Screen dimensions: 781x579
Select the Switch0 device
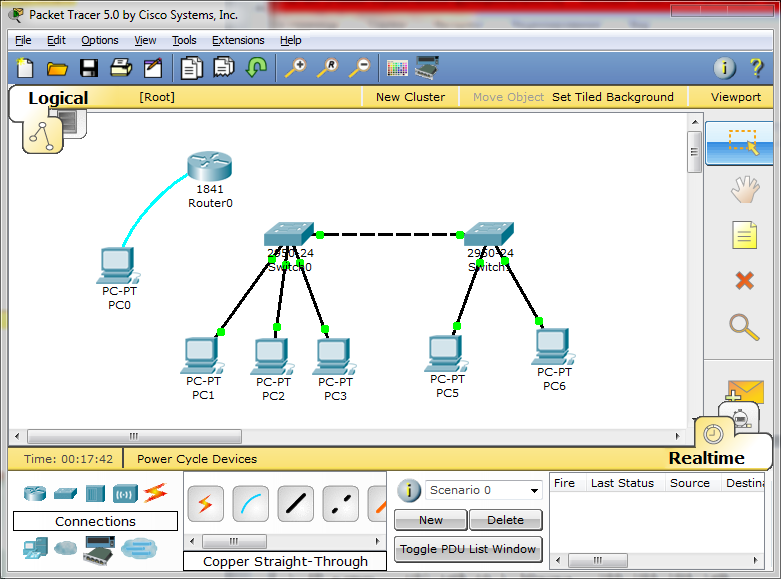(x=289, y=234)
